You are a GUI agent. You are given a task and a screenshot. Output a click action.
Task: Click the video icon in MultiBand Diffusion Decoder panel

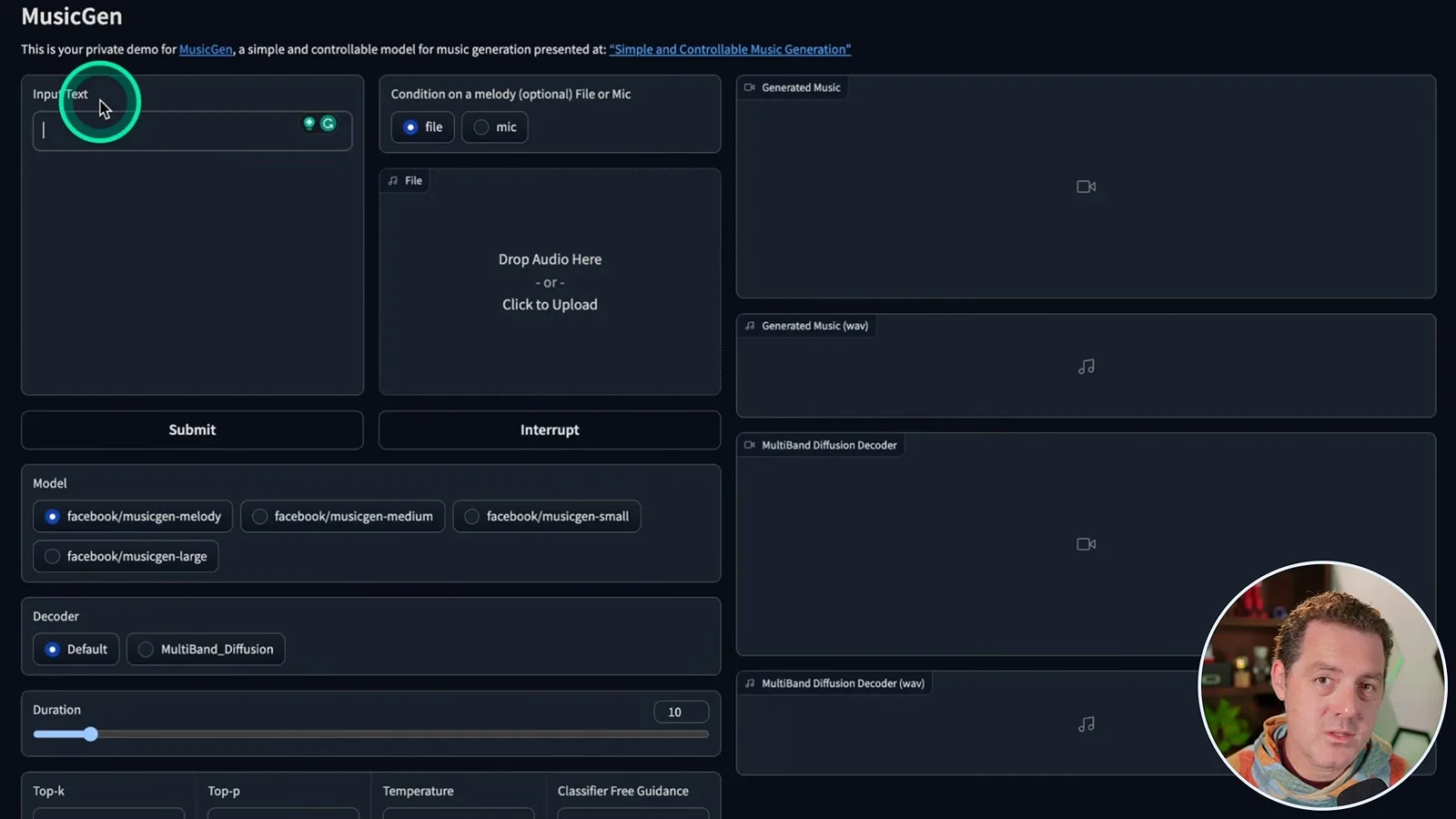[x=1086, y=544]
